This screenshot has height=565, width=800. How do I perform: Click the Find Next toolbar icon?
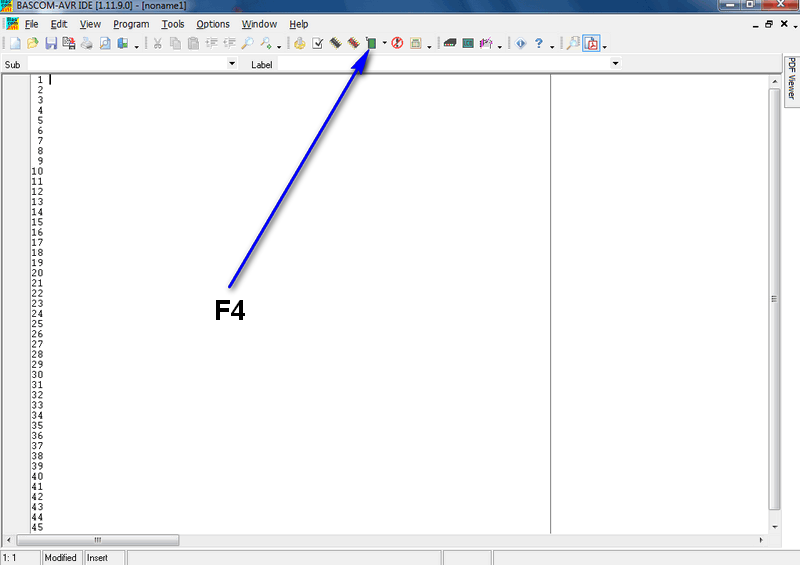coord(266,43)
